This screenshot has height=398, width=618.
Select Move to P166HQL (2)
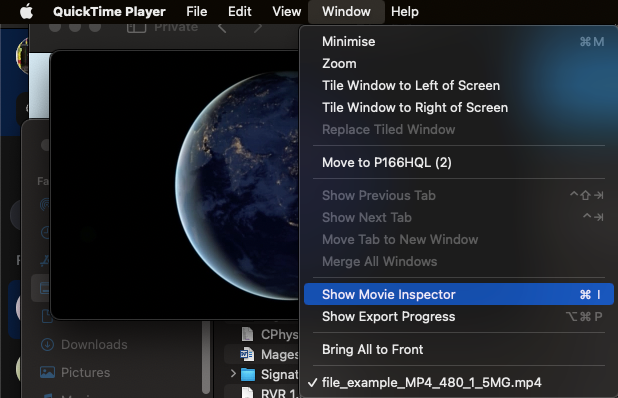[x=459, y=162]
